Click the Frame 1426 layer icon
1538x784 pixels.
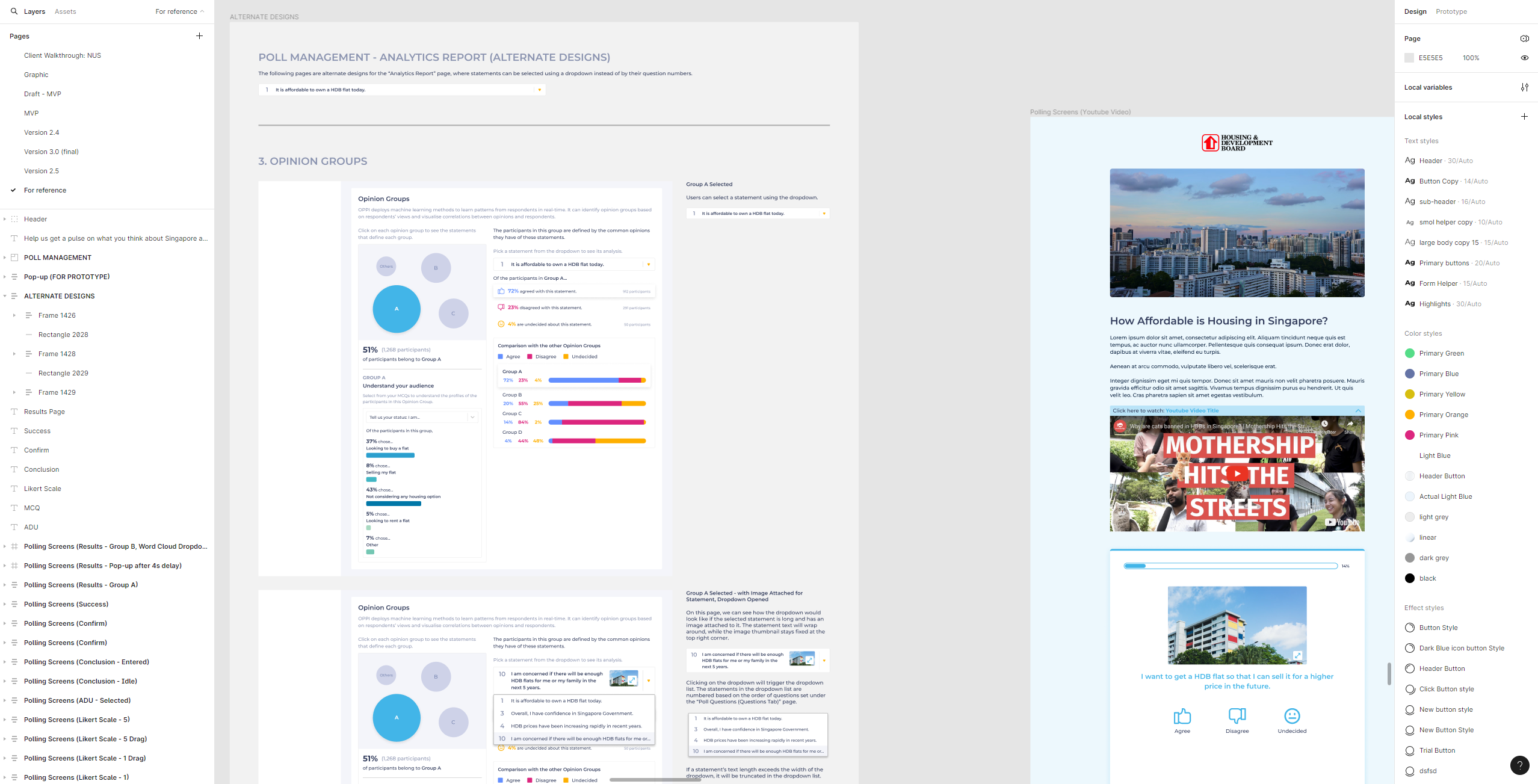point(28,315)
